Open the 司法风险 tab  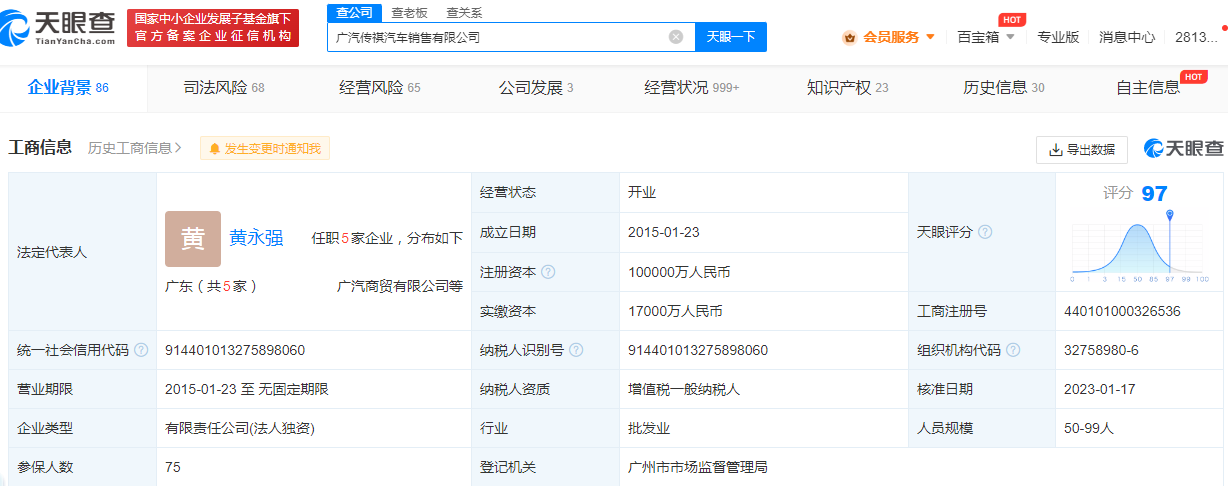(224, 88)
